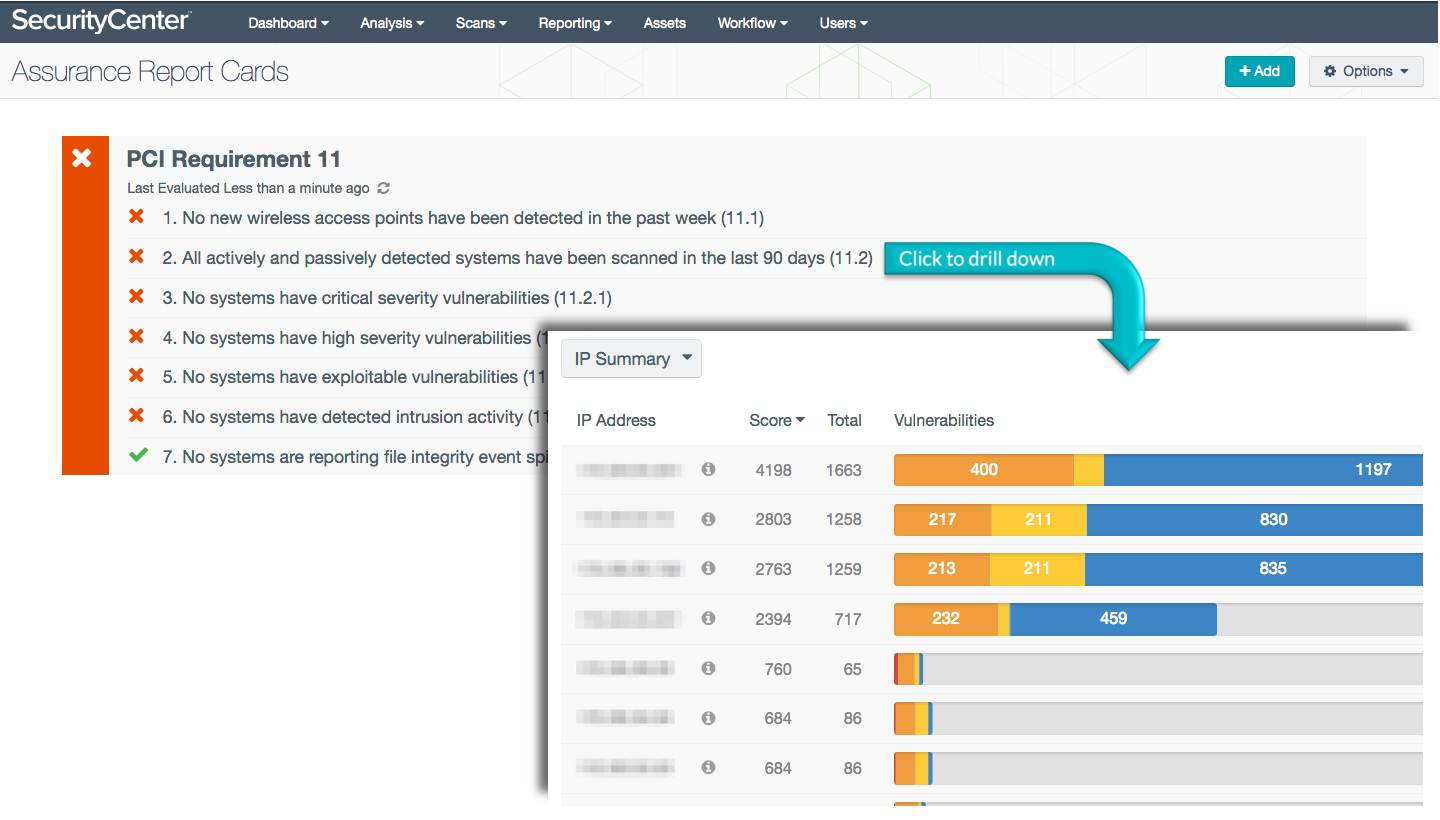Open the Users menu
1440x820 pixels.
coord(843,23)
